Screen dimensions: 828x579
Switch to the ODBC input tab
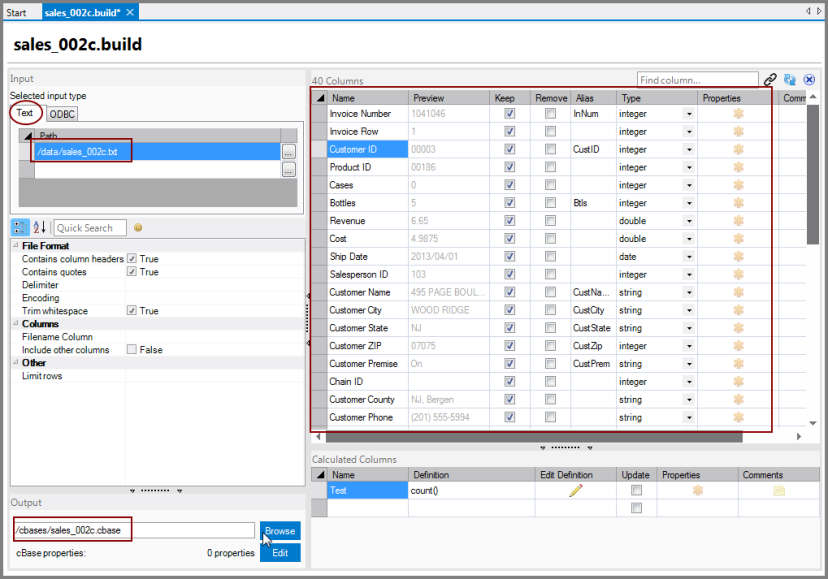[x=61, y=114]
